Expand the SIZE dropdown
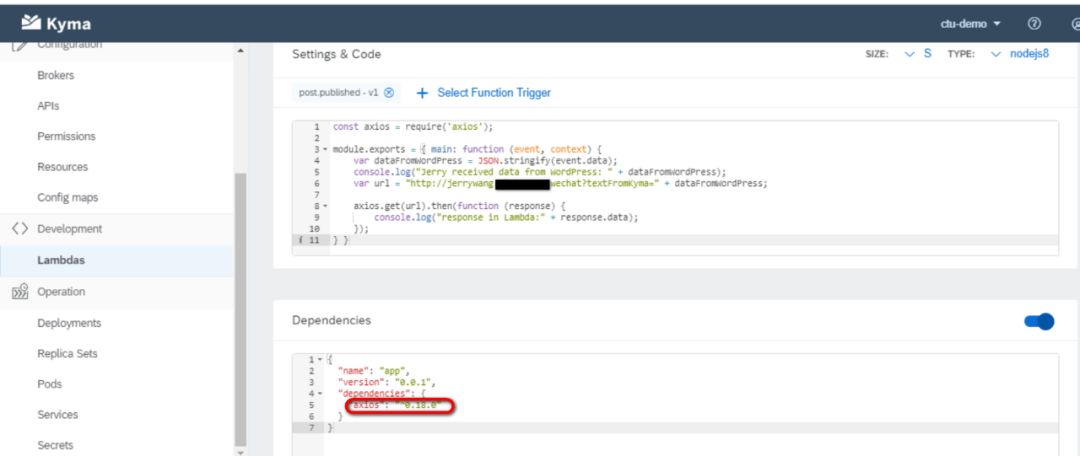Screen dimensions: 1080x456 917,54
